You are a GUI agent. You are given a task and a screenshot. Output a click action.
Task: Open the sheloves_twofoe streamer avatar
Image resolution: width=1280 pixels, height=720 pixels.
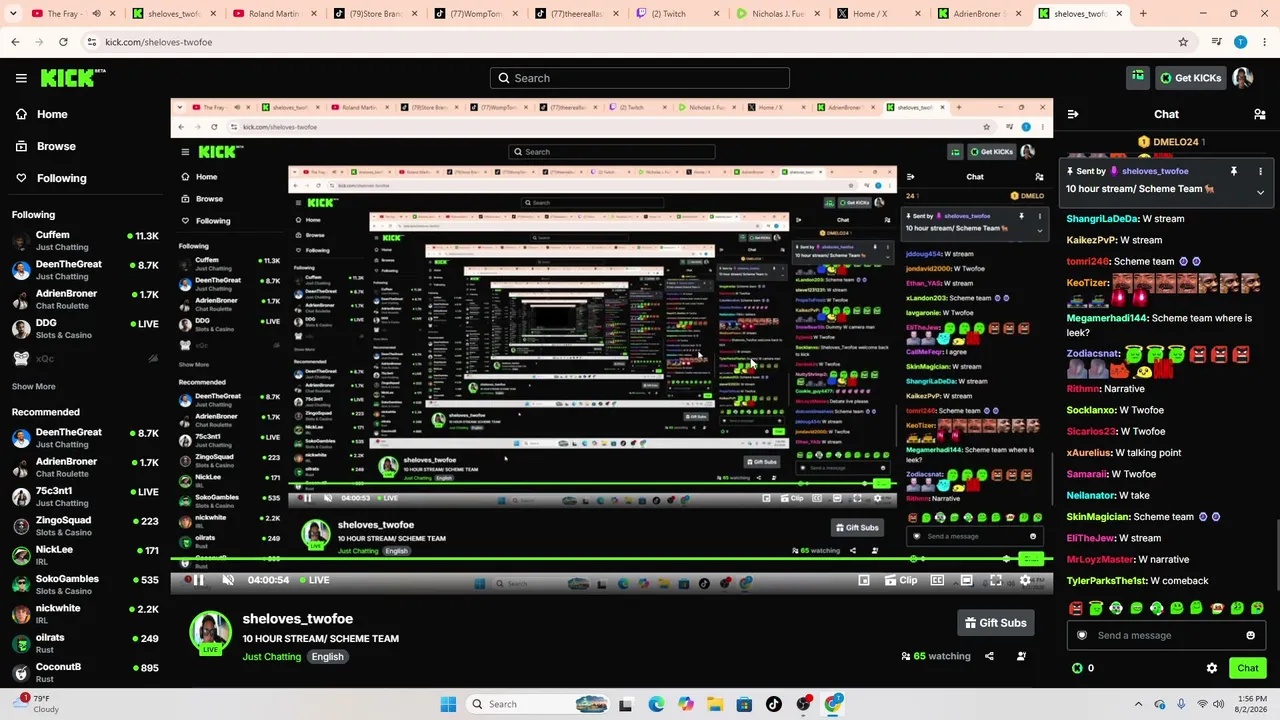(x=210, y=632)
